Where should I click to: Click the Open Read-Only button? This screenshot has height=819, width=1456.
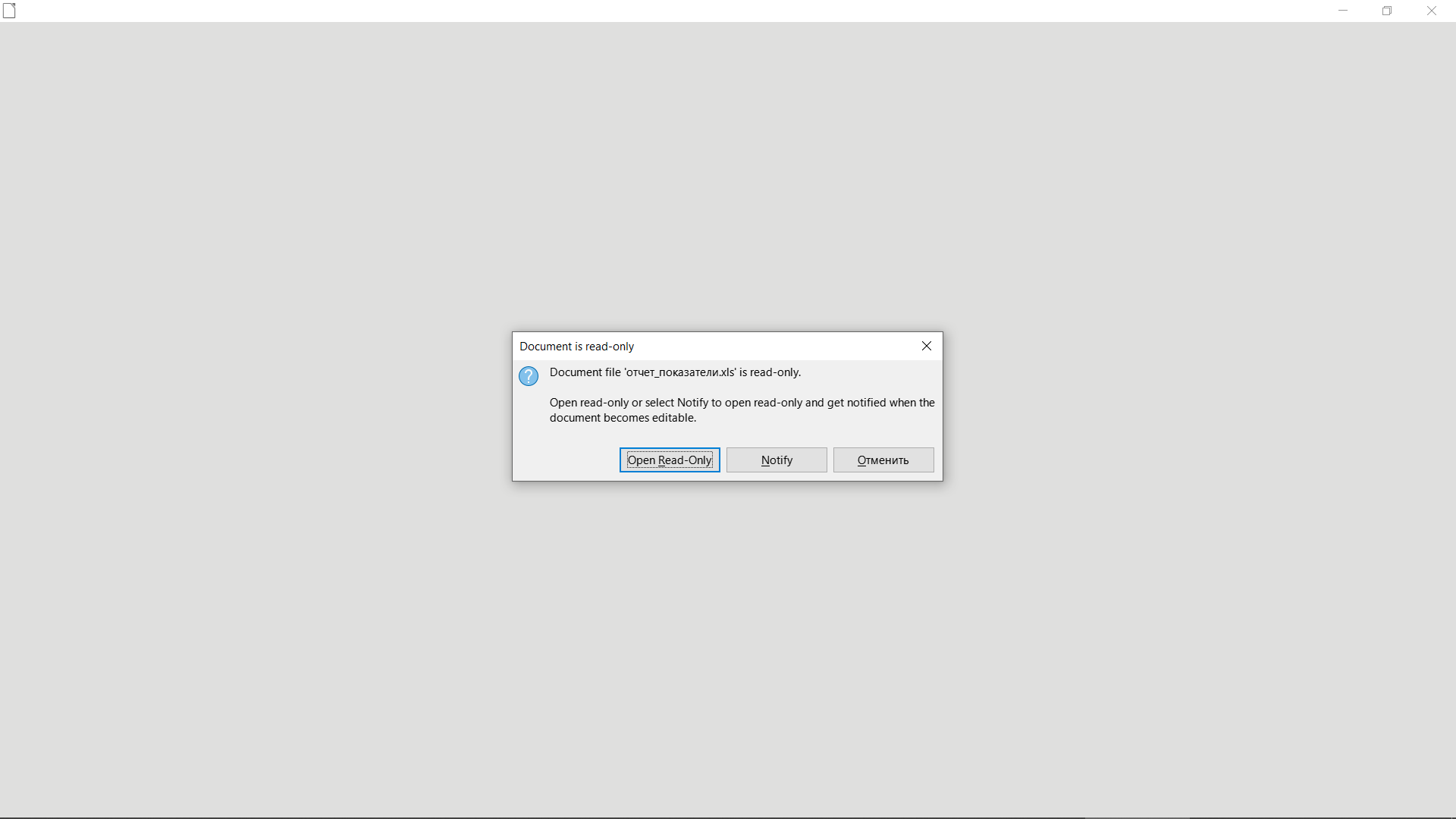[670, 460]
